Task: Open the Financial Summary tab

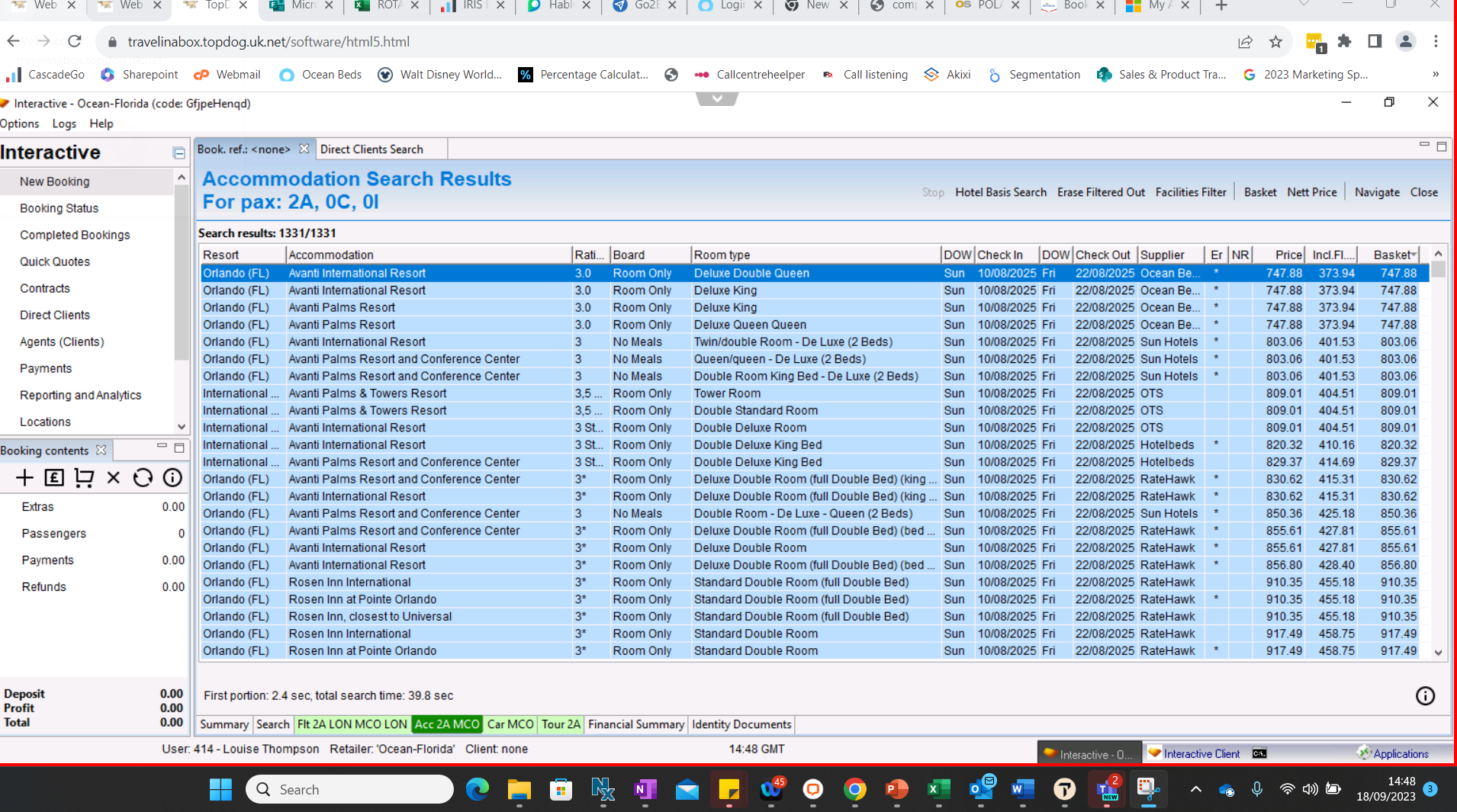Action: pos(636,724)
